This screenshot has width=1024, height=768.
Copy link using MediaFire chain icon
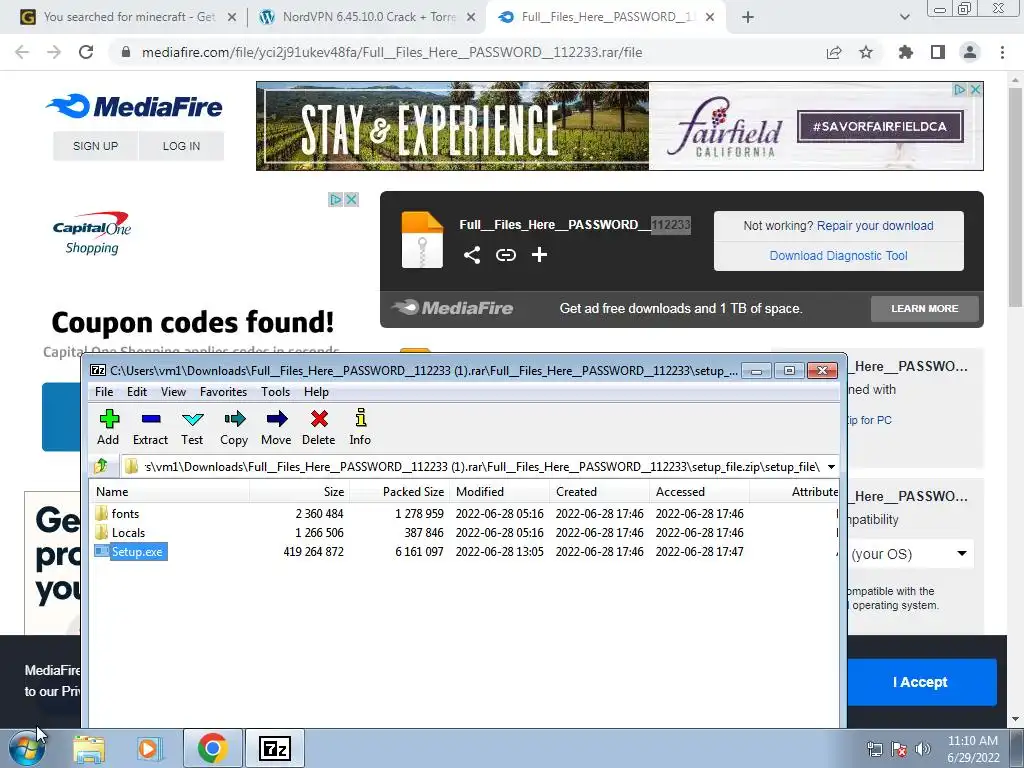[x=505, y=255]
